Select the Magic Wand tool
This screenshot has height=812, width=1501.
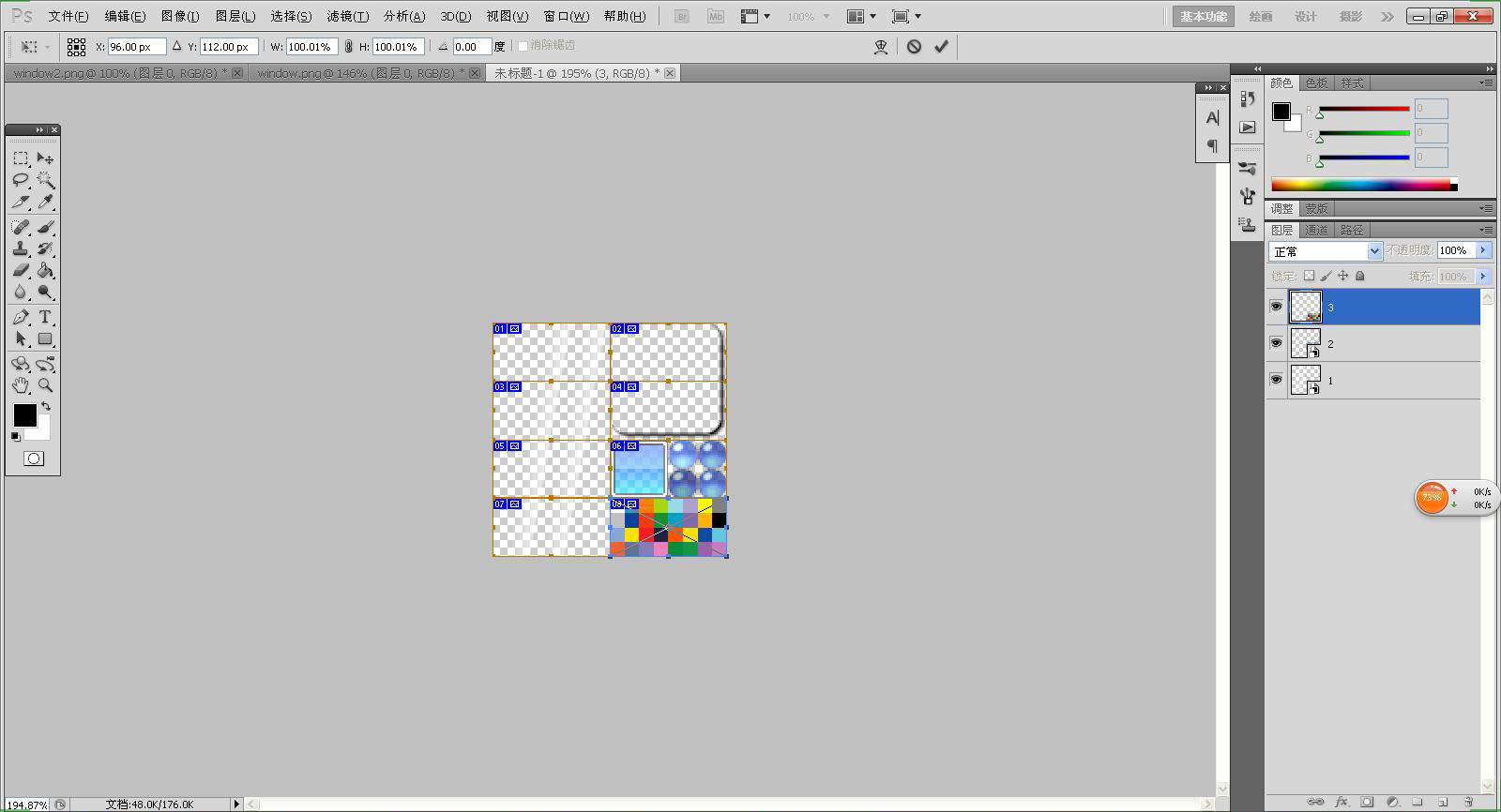coord(45,180)
